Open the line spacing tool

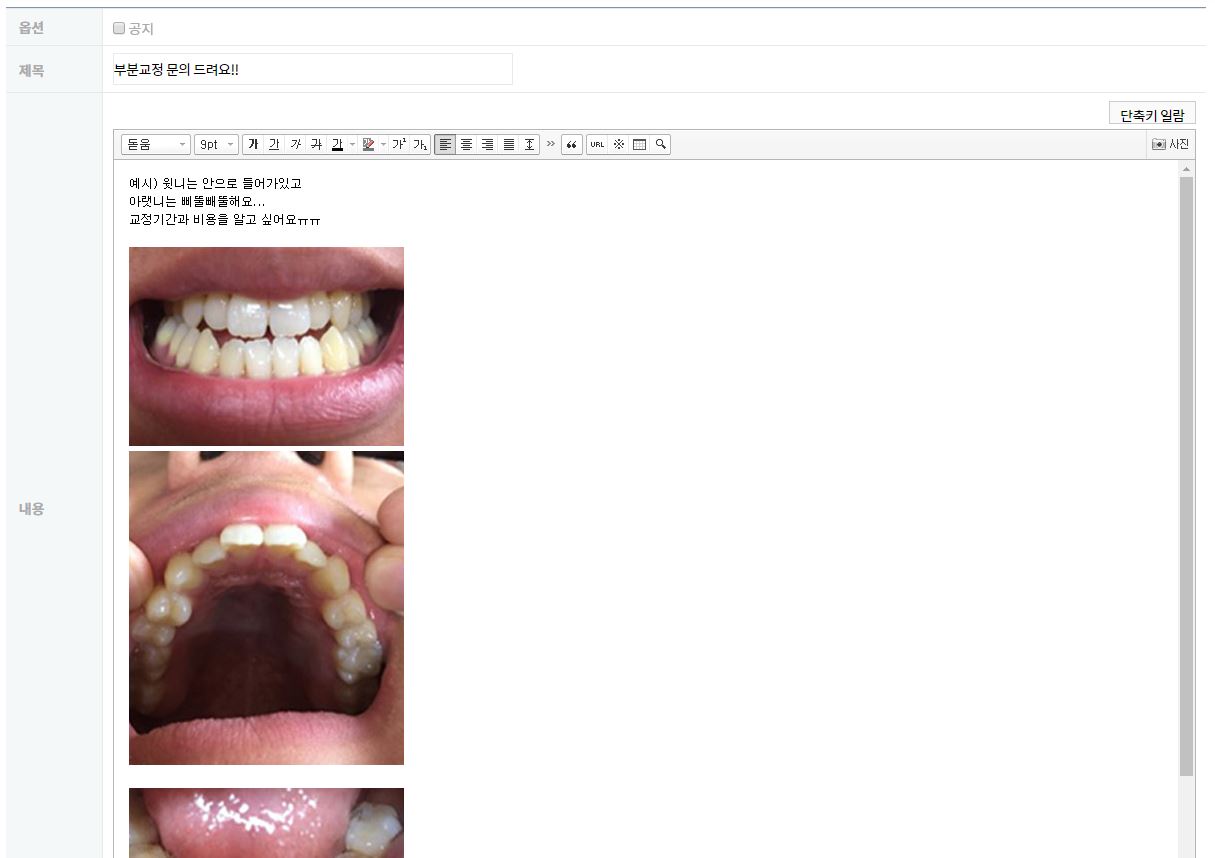pyautogui.click(x=529, y=144)
